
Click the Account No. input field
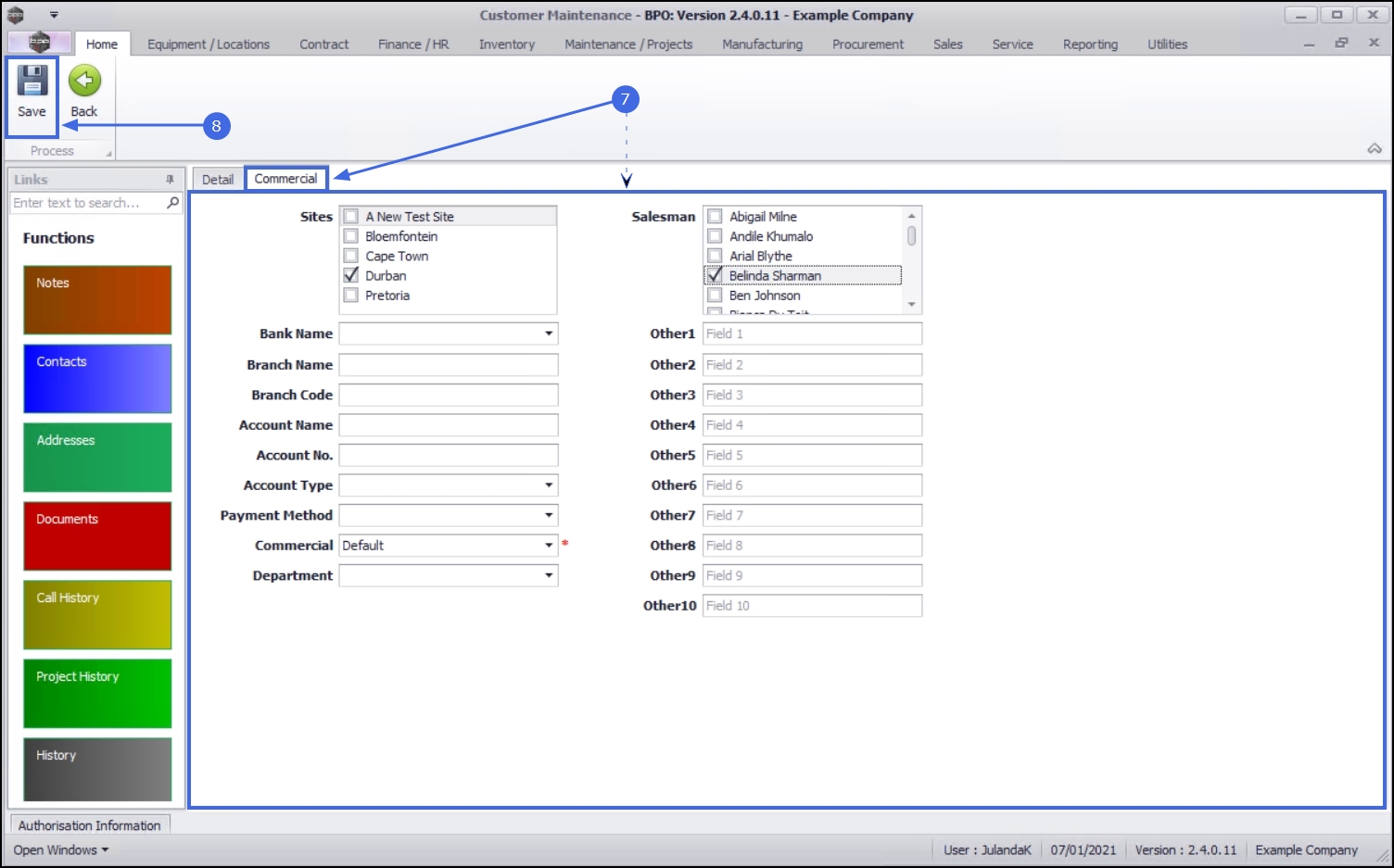[449, 455]
